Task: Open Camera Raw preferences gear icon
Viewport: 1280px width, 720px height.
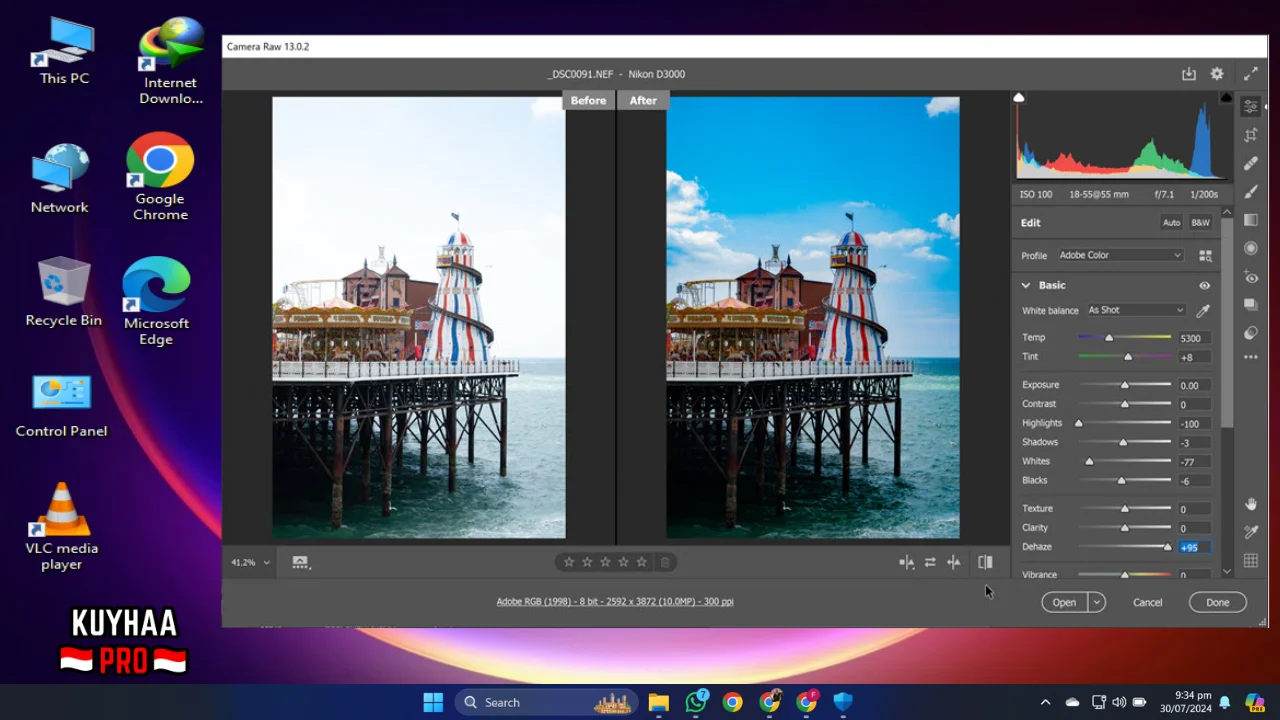Action: tap(1217, 74)
